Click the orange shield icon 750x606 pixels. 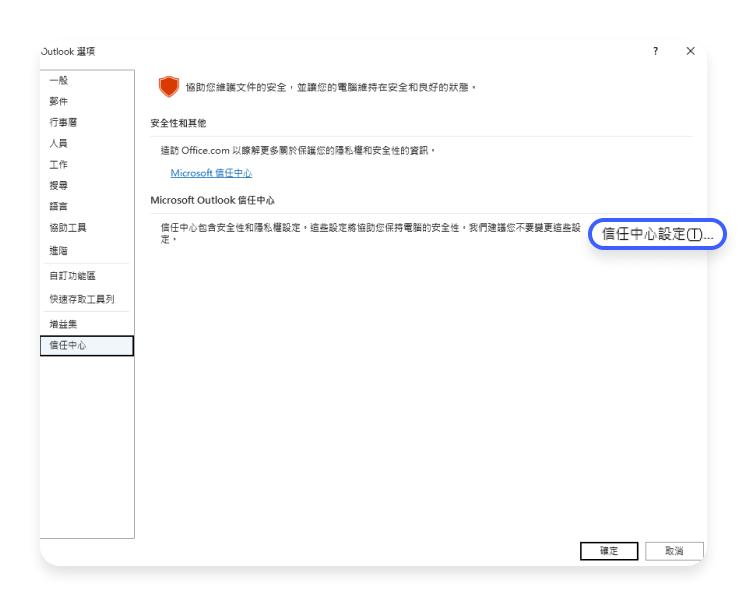169,87
